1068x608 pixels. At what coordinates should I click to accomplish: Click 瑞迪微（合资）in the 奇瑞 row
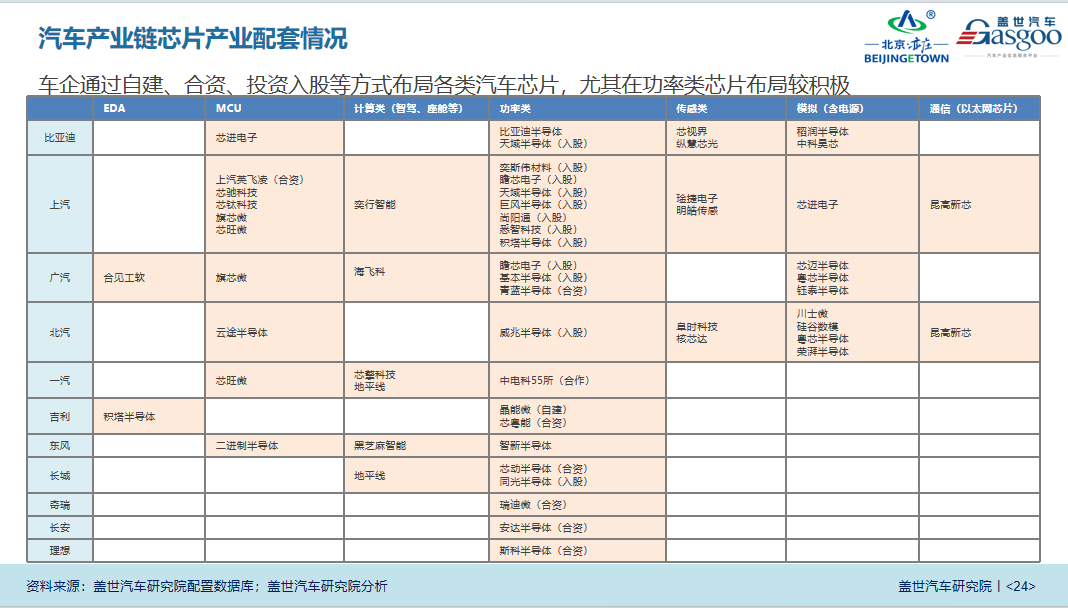coord(533,505)
